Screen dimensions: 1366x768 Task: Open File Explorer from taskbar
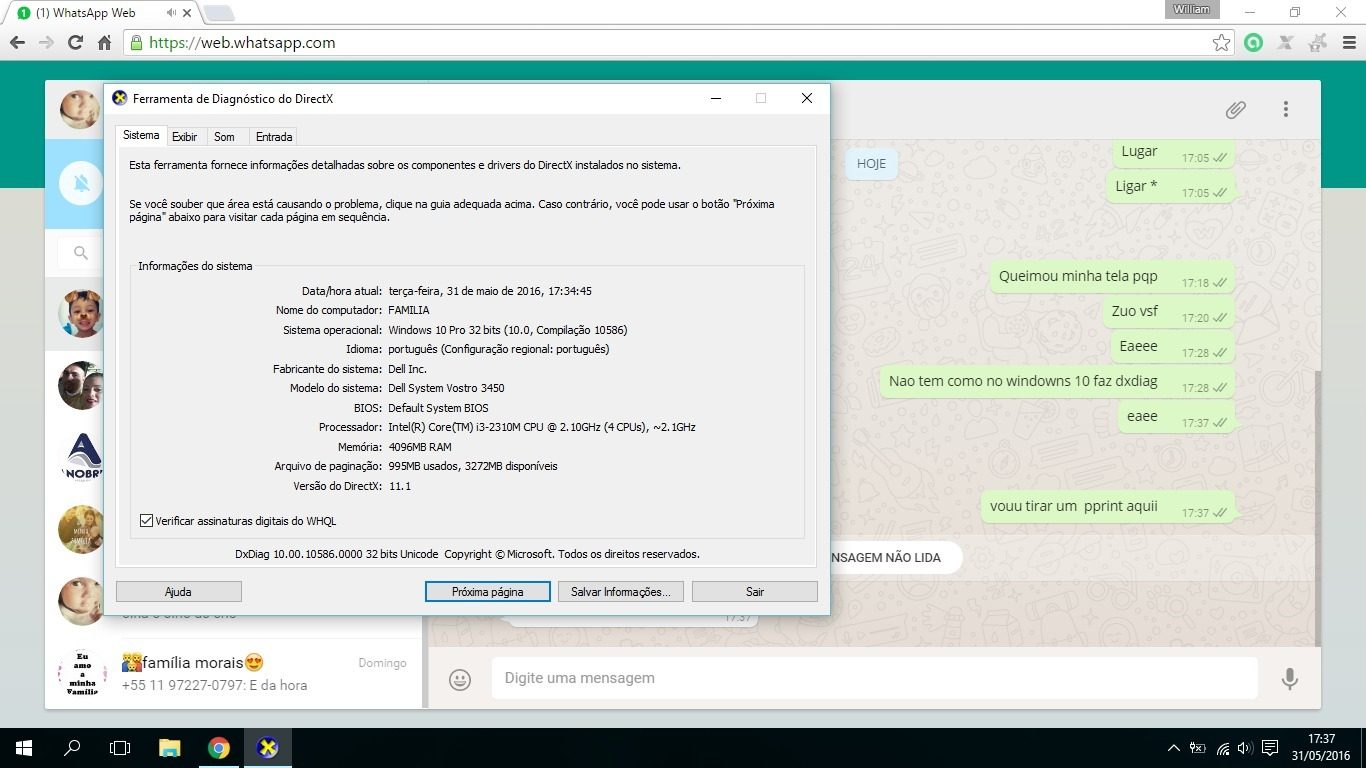pyautogui.click(x=170, y=748)
